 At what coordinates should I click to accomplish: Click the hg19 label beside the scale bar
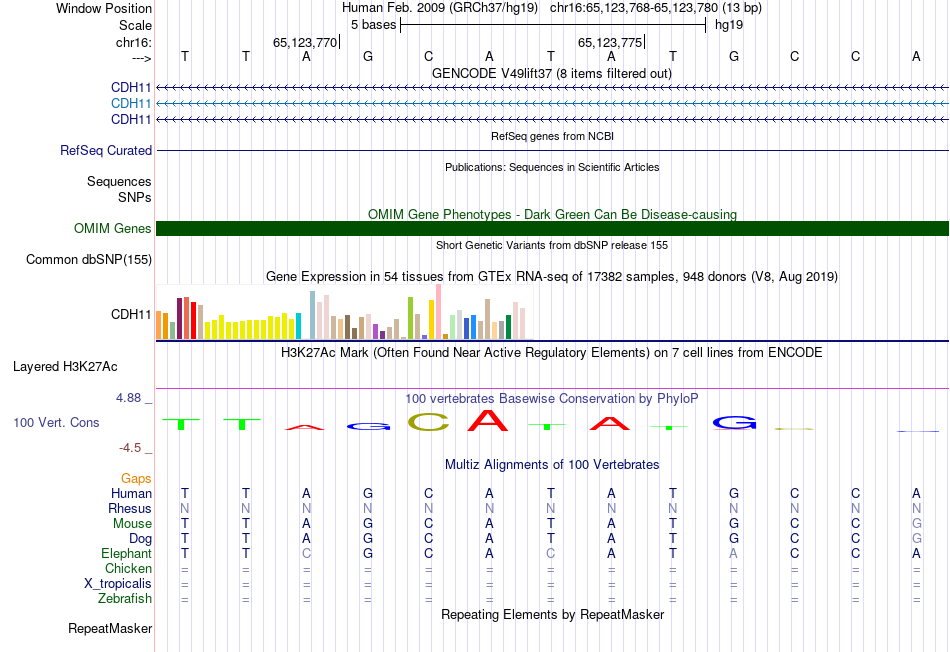729,25
